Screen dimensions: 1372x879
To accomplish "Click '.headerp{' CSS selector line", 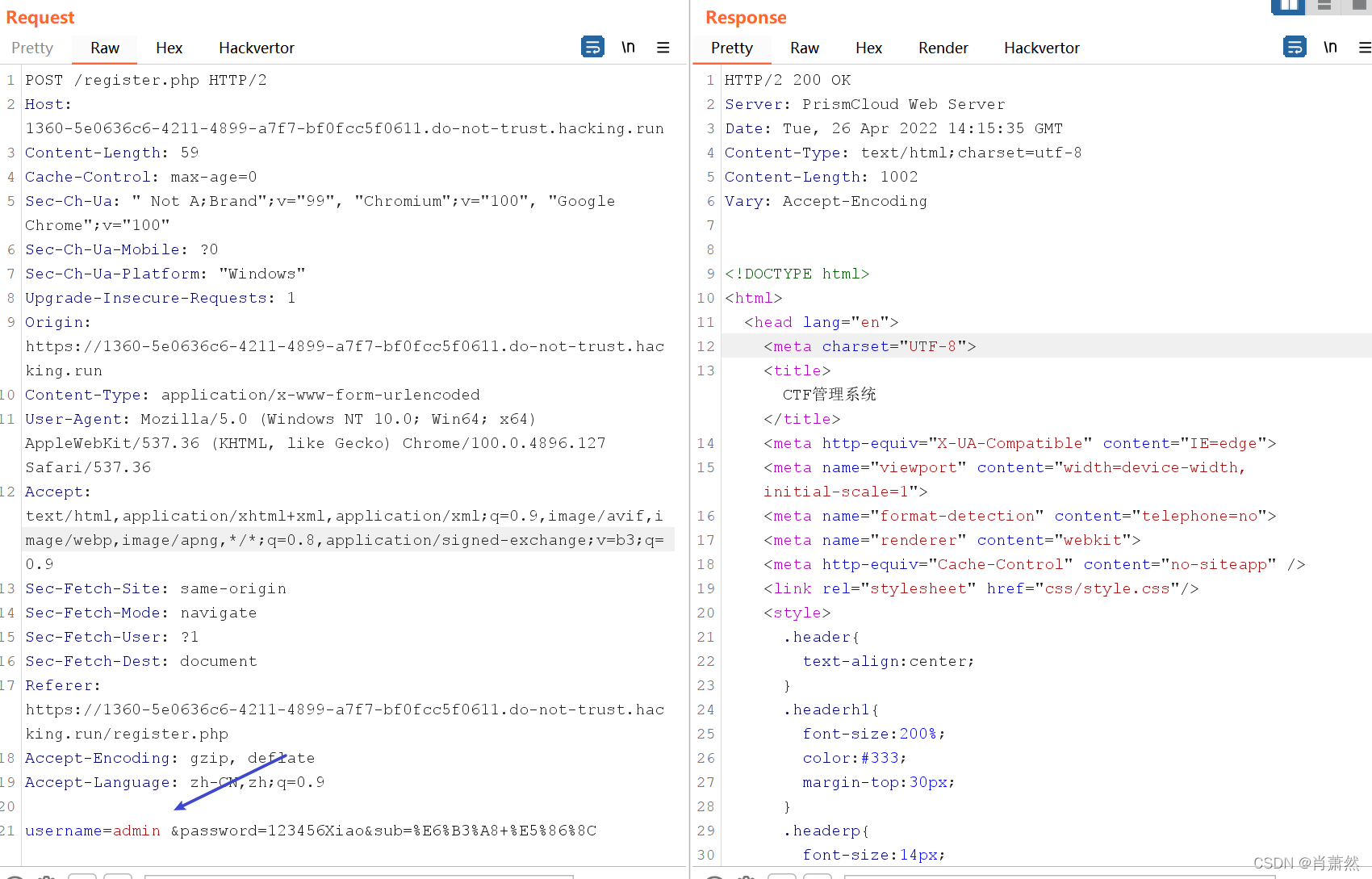I will [x=826, y=831].
